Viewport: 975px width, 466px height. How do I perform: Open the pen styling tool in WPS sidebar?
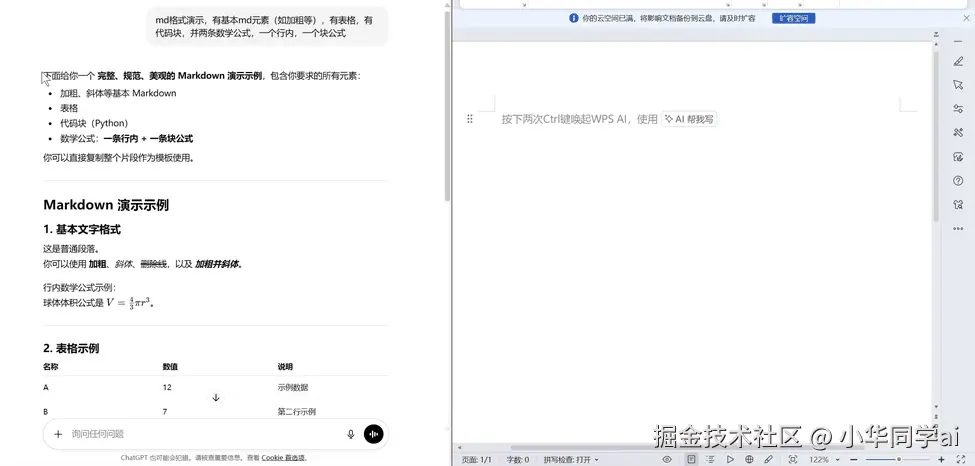coord(958,62)
